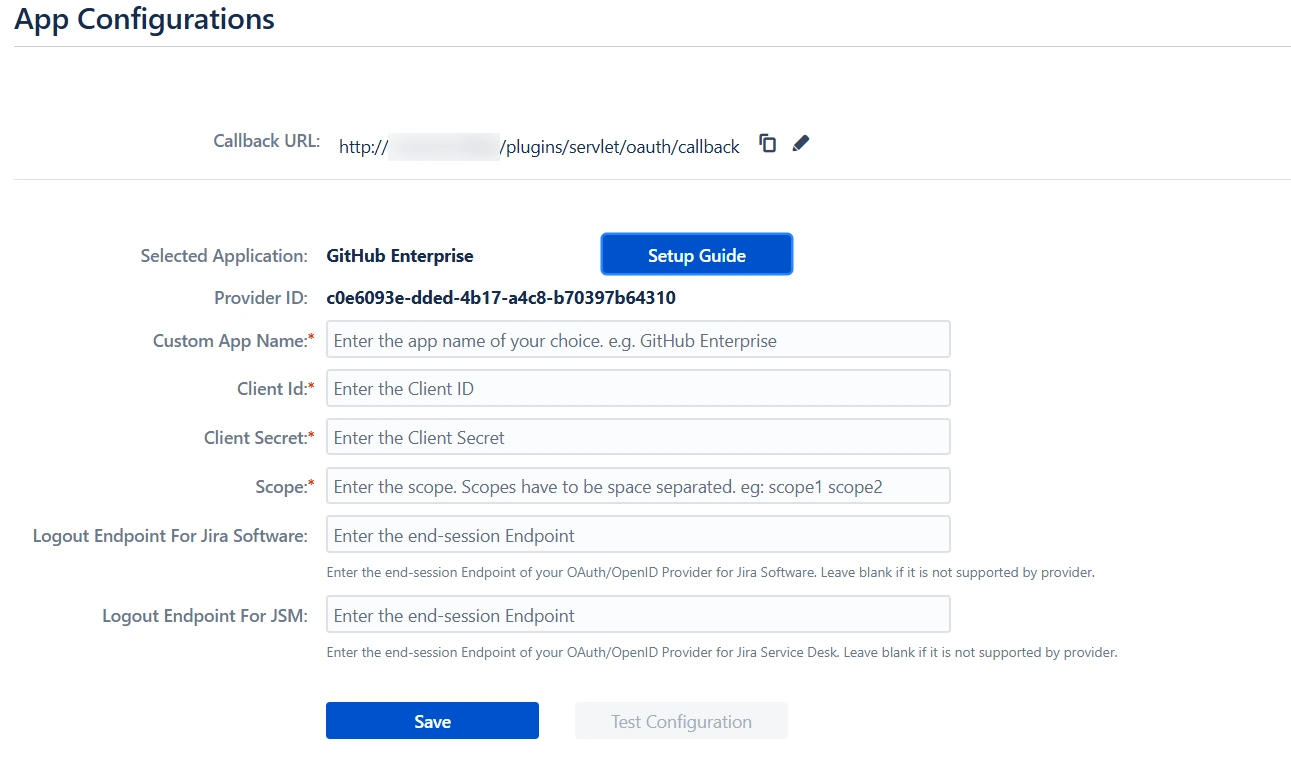Click the Selected Application label
Viewport: 1291px width, 764px height.
pos(224,256)
